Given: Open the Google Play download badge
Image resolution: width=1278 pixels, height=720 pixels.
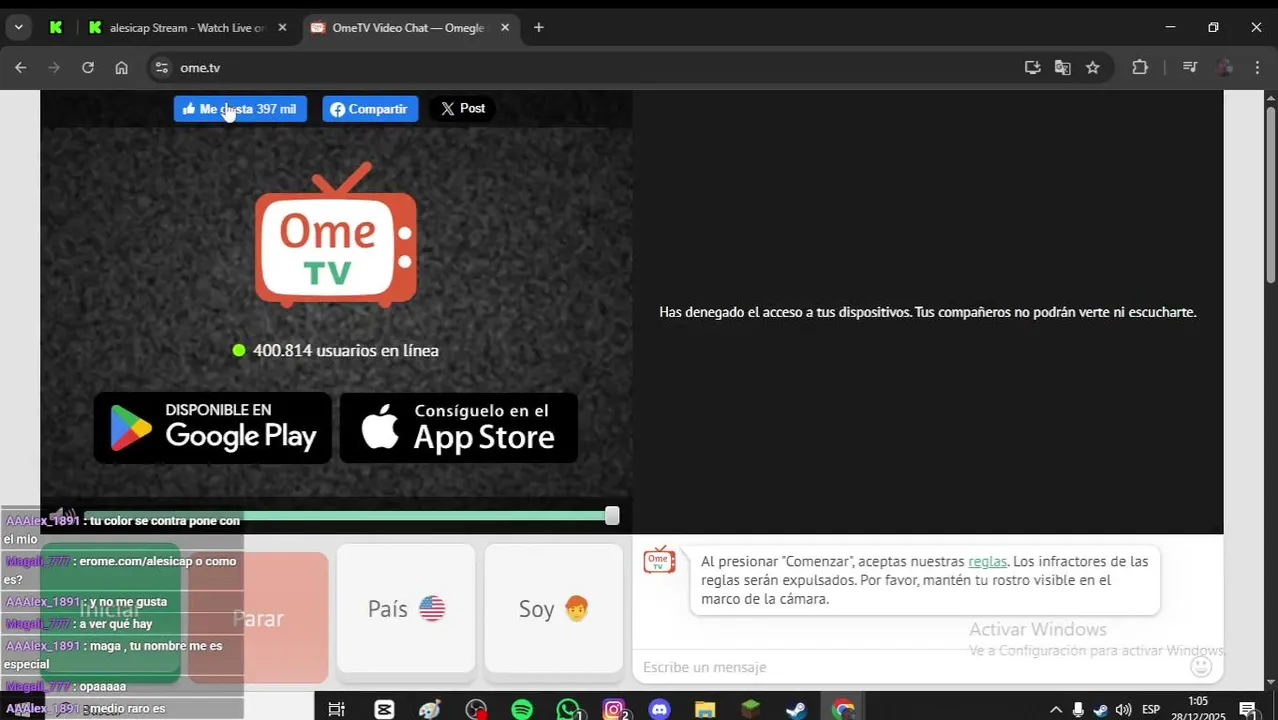Looking at the screenshot, I should [212, 427].
